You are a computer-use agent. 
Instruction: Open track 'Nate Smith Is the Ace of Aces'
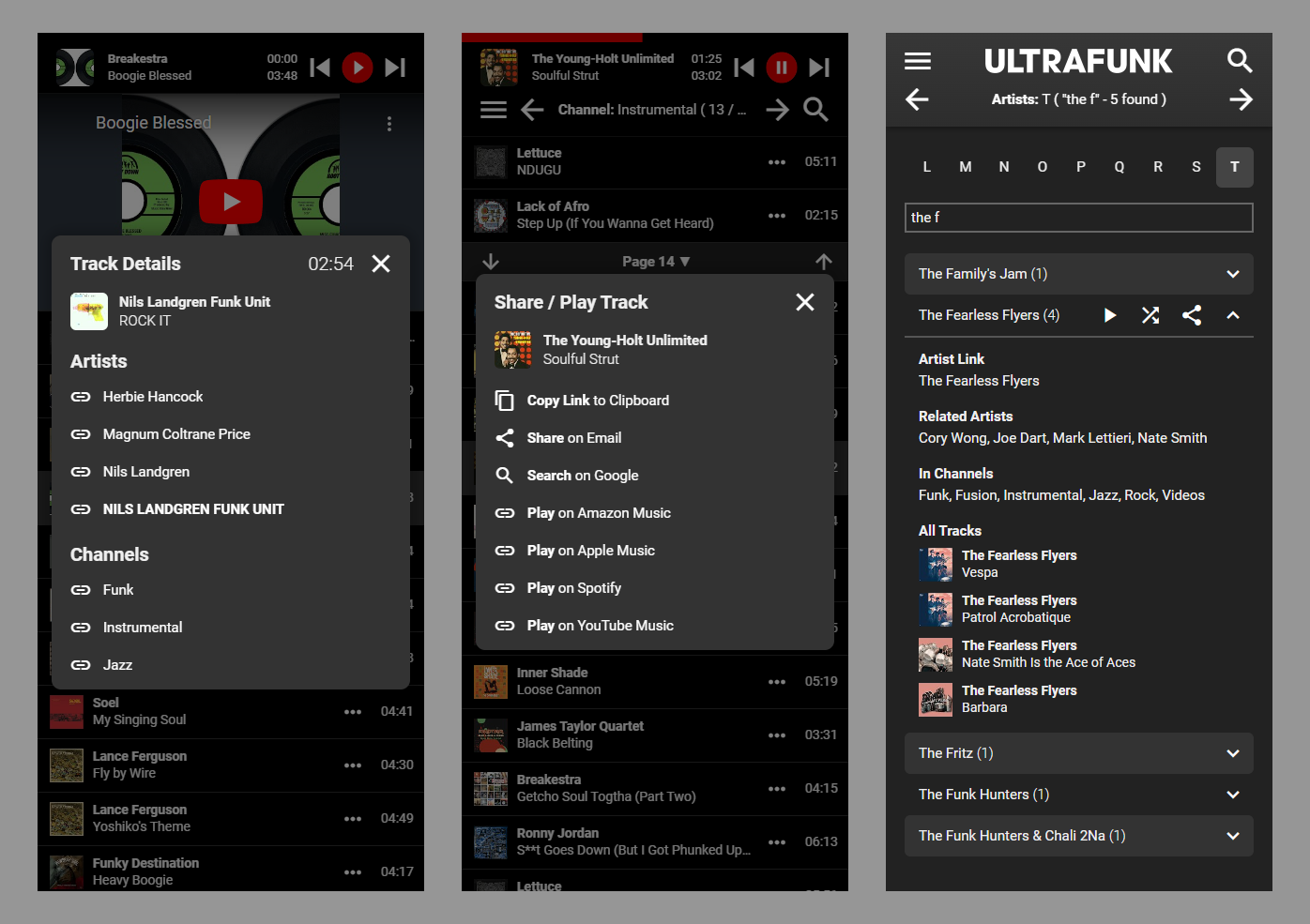click(1048, 662)
